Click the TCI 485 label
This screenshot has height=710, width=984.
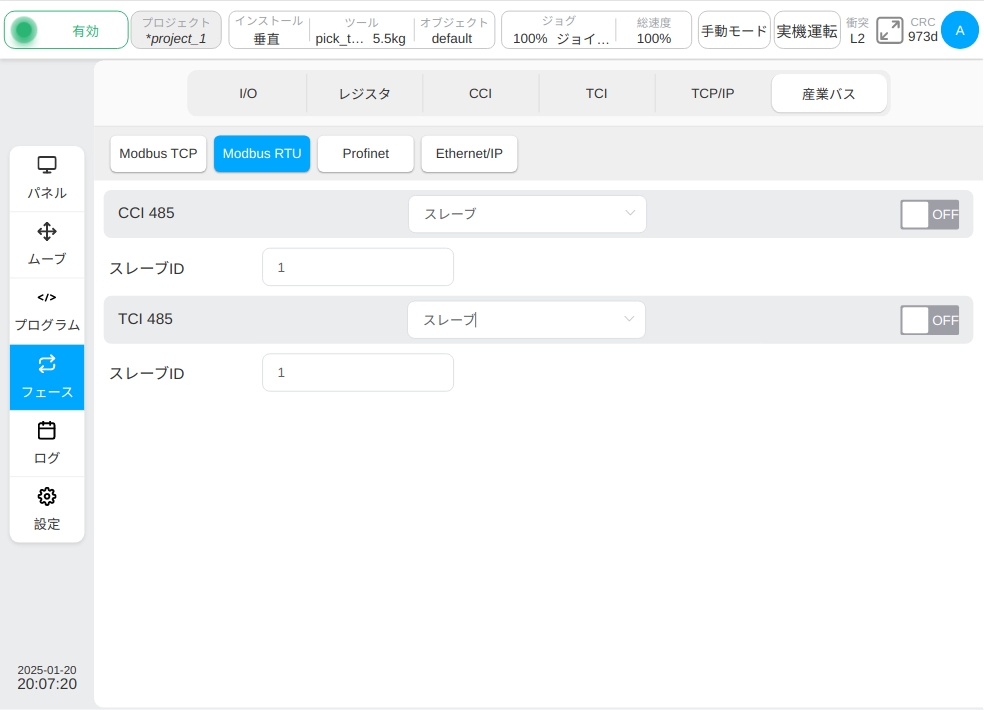tap(146, 319)
